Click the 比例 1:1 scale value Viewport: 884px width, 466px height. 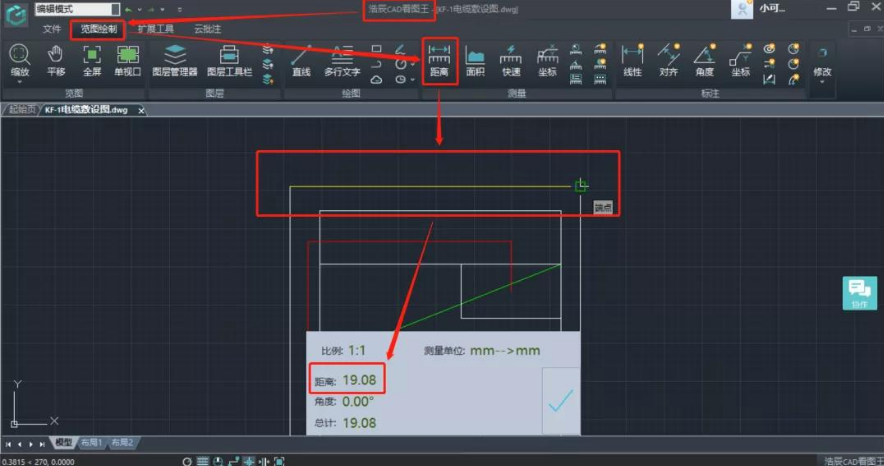[x=357, y=350]
